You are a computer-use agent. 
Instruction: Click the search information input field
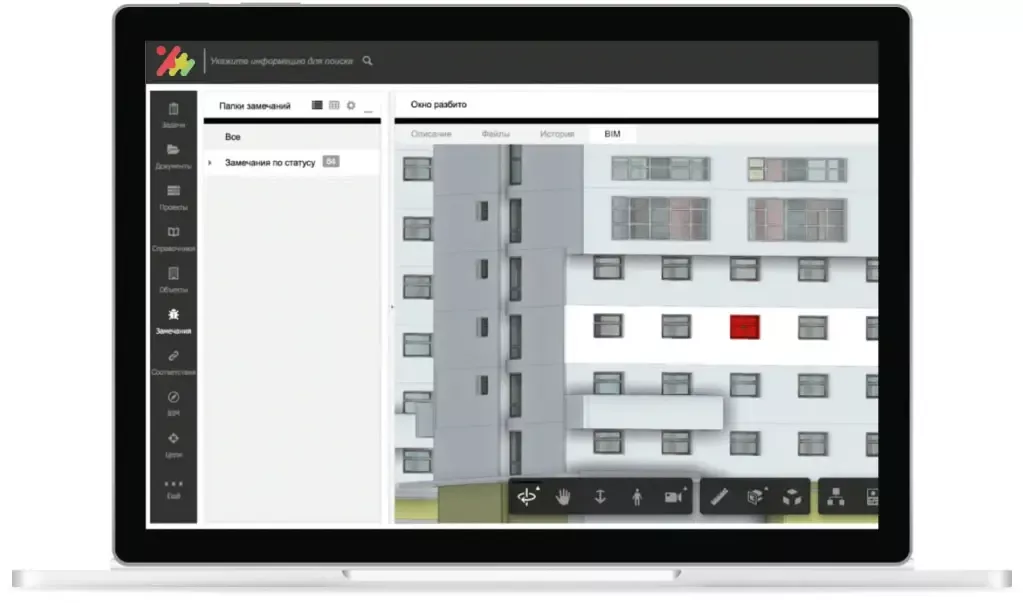tap(284, 61)
